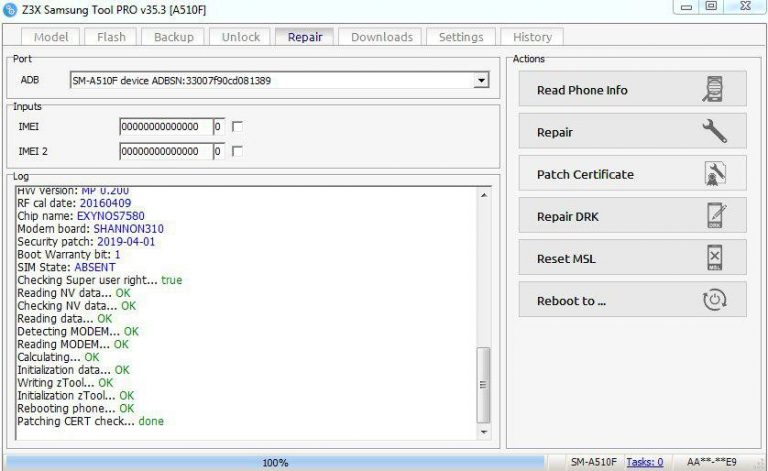768x471 pixels.
Task: Click the 'Reading MODEM... OK' log line
Action: (73, 344)
